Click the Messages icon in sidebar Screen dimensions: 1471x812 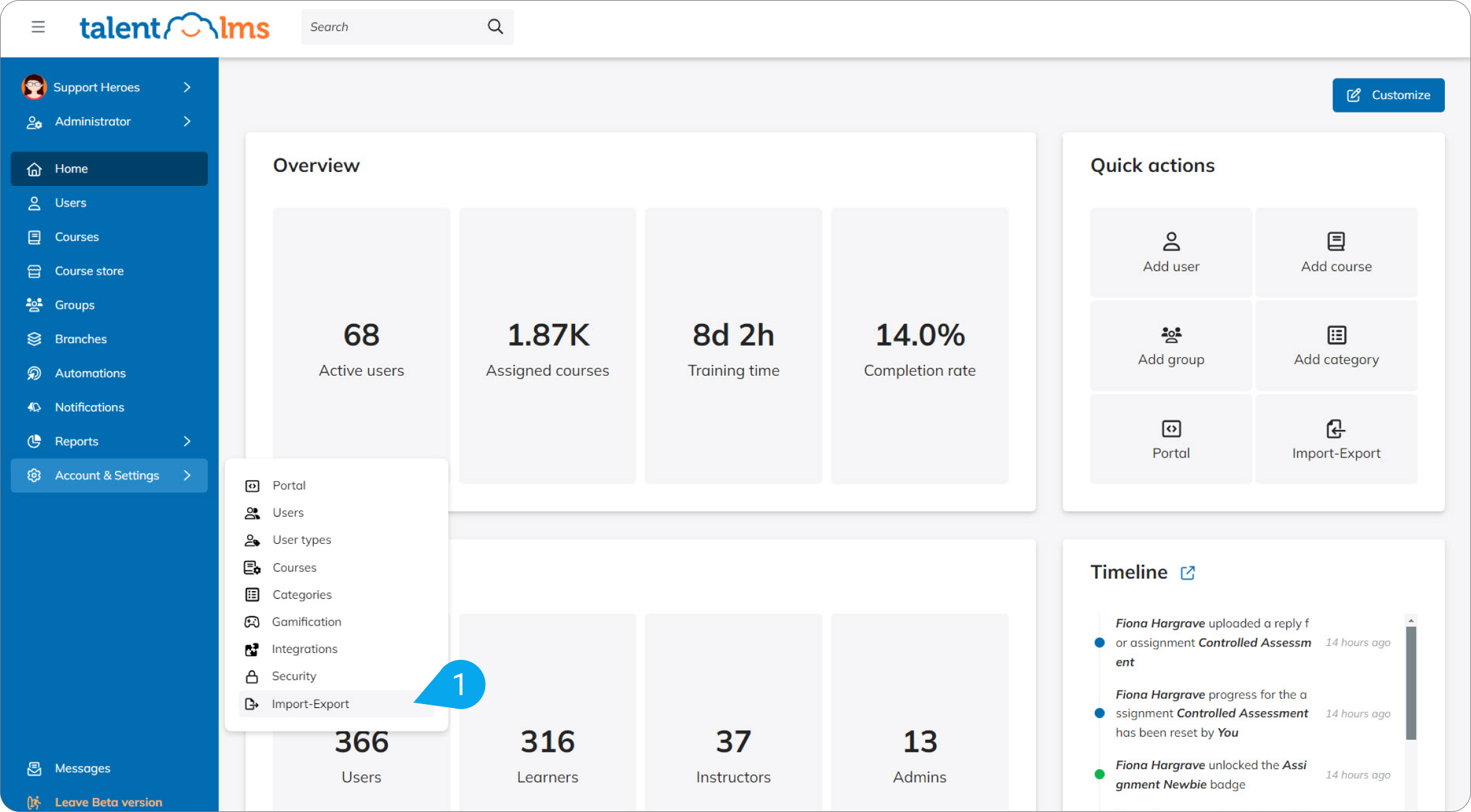35,769
